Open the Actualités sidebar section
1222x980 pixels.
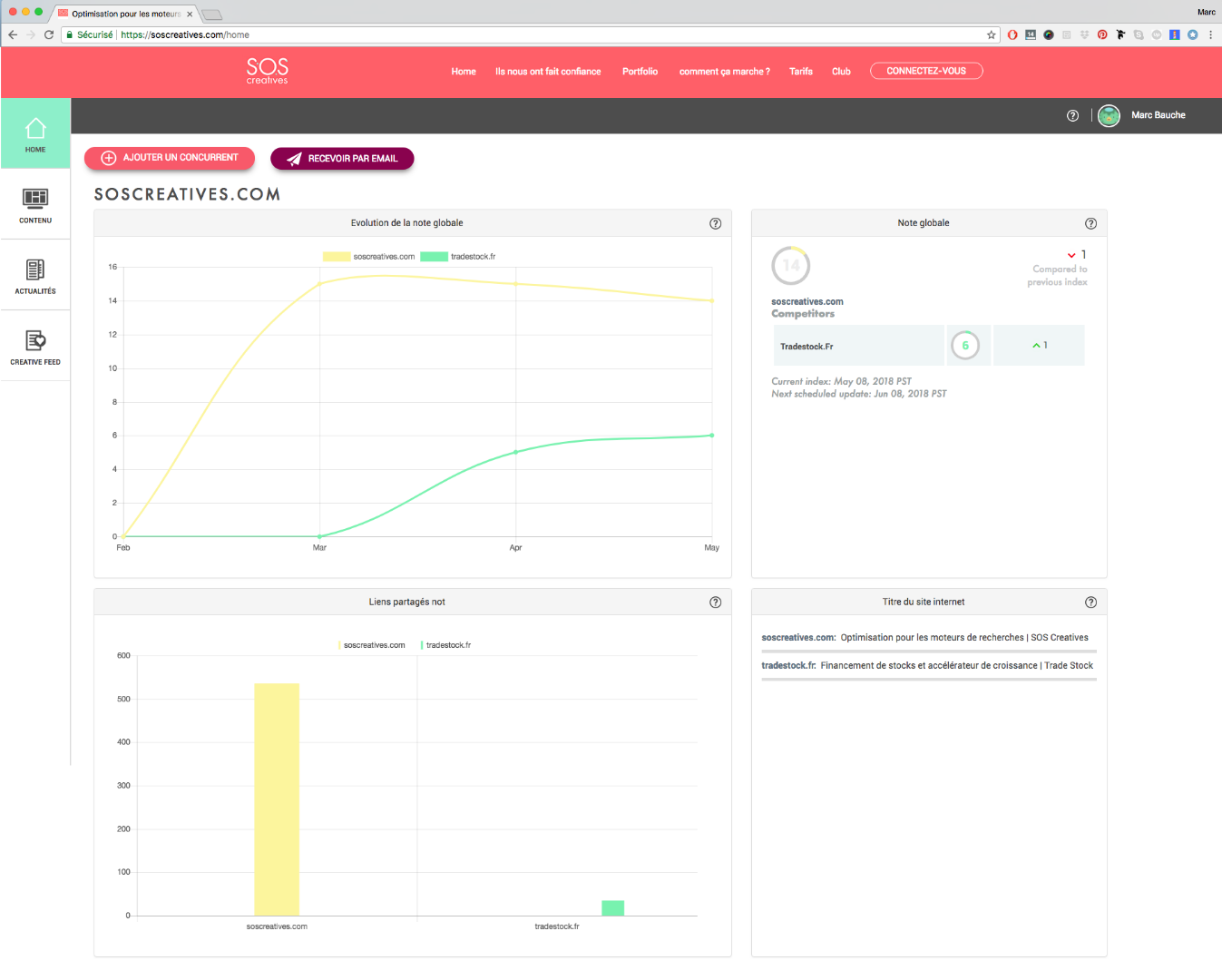(x=35, y=275)
